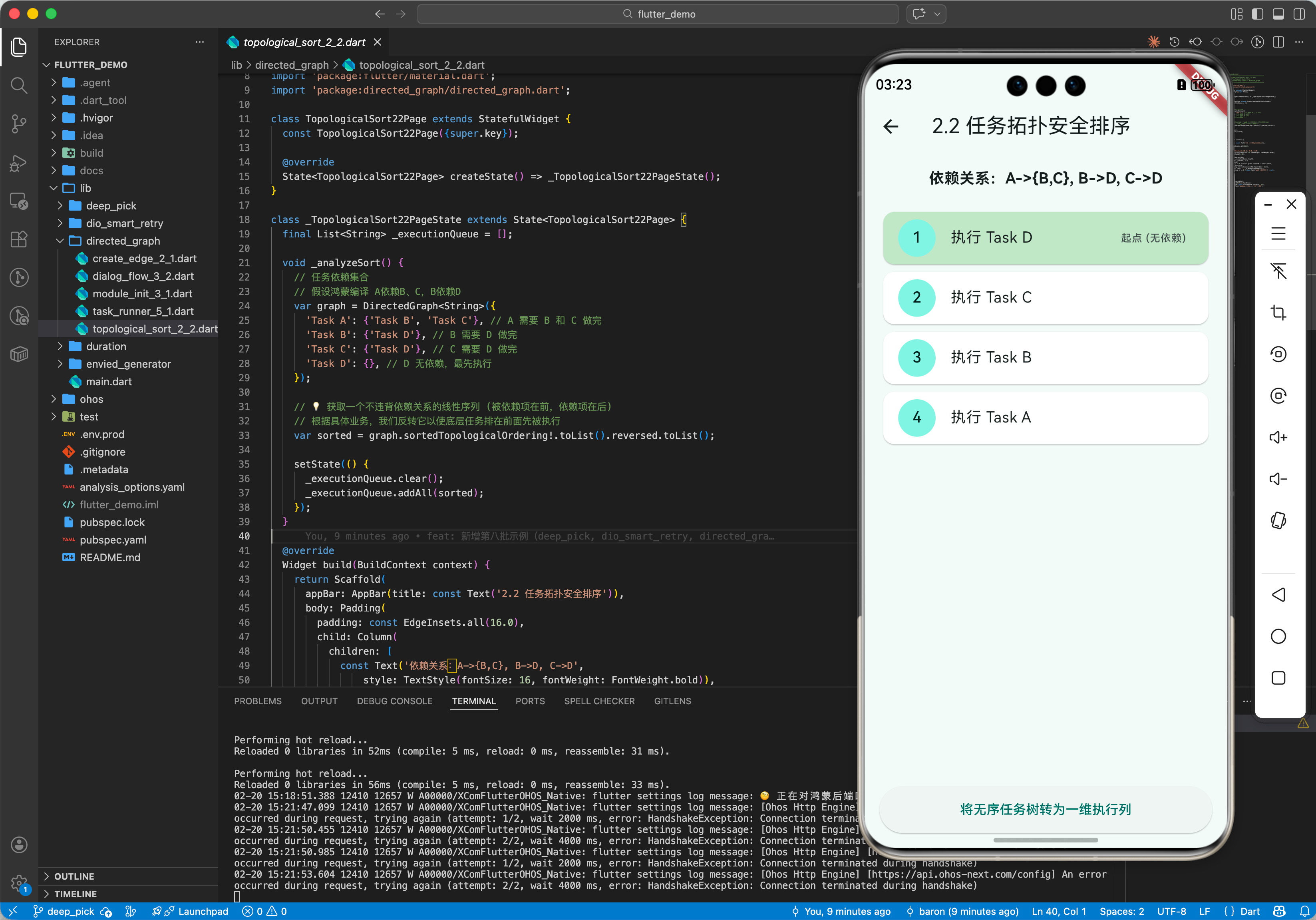This screenshot has height=920, width=1316.
Task: Collapse the directed_graph folder
Action: pos(123,241)
